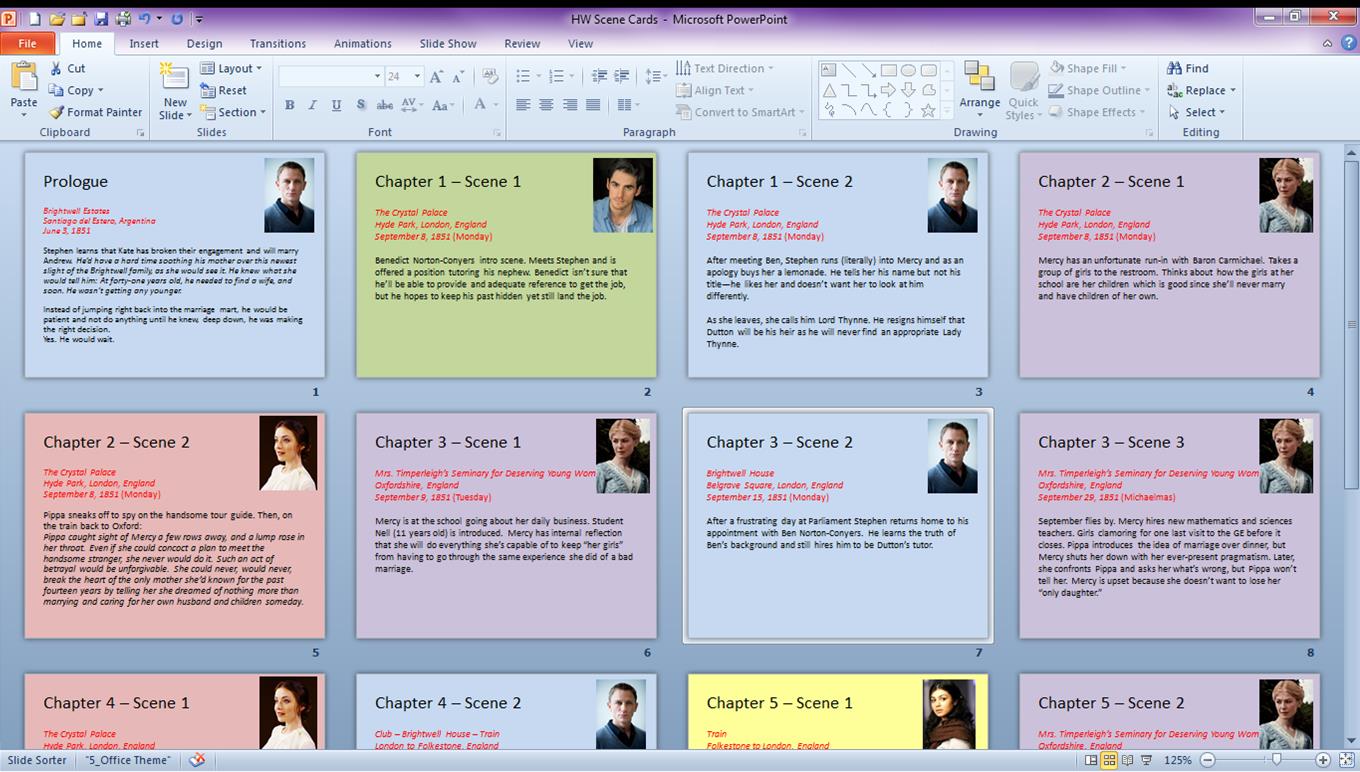Insert a New Slide

(174, 80)
